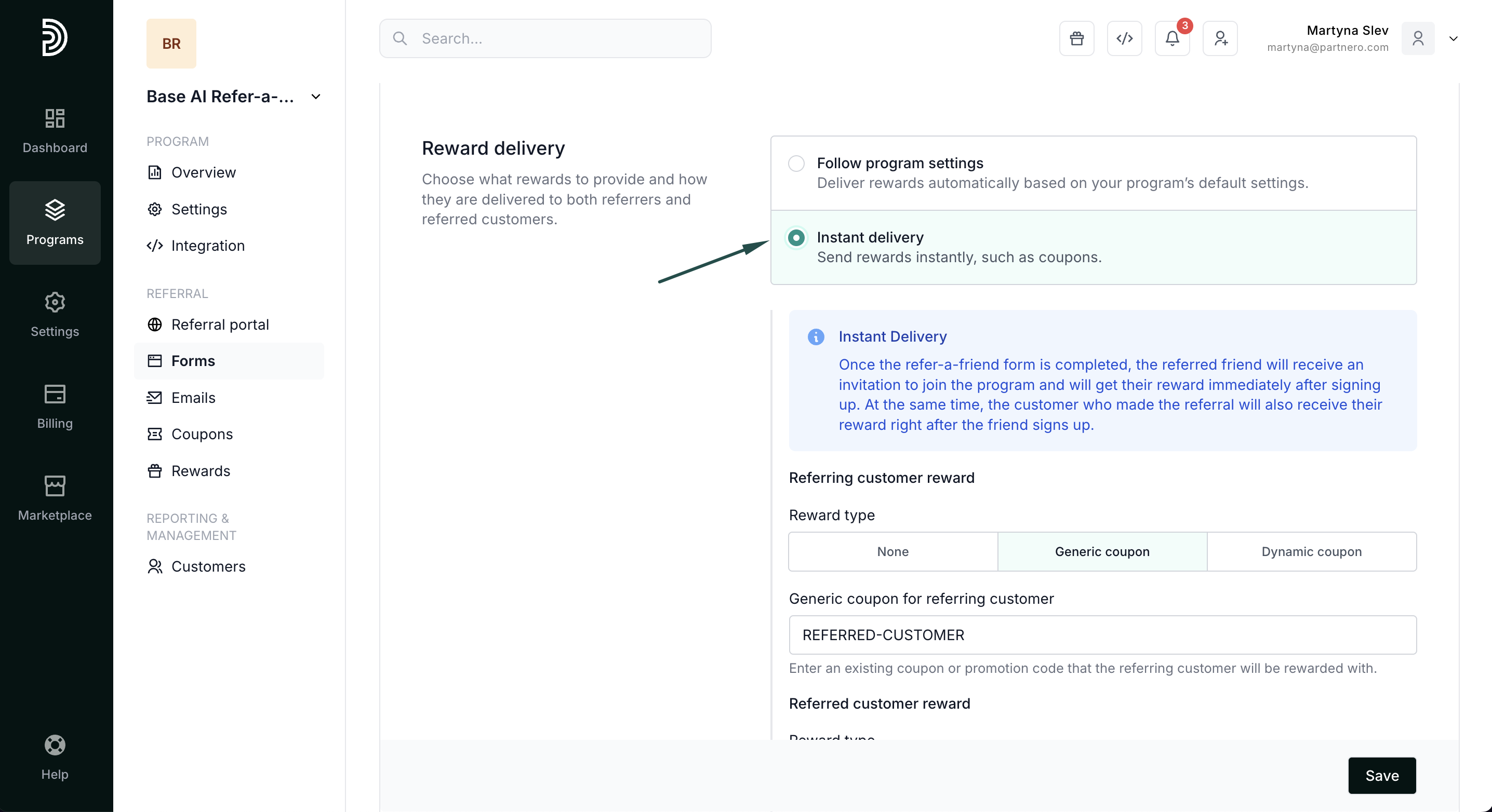Click the add user icon in header

pyautogui.click(x=1220, y=38)
